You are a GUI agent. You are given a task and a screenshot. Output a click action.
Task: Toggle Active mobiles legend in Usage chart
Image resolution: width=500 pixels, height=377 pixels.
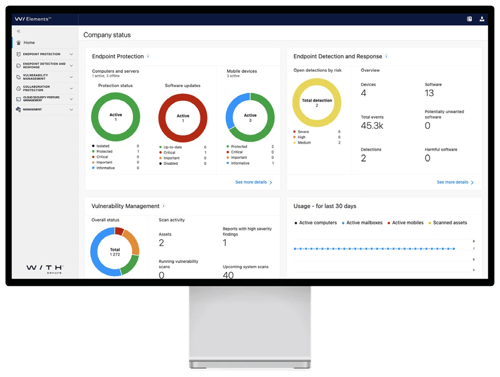point(405,223)
